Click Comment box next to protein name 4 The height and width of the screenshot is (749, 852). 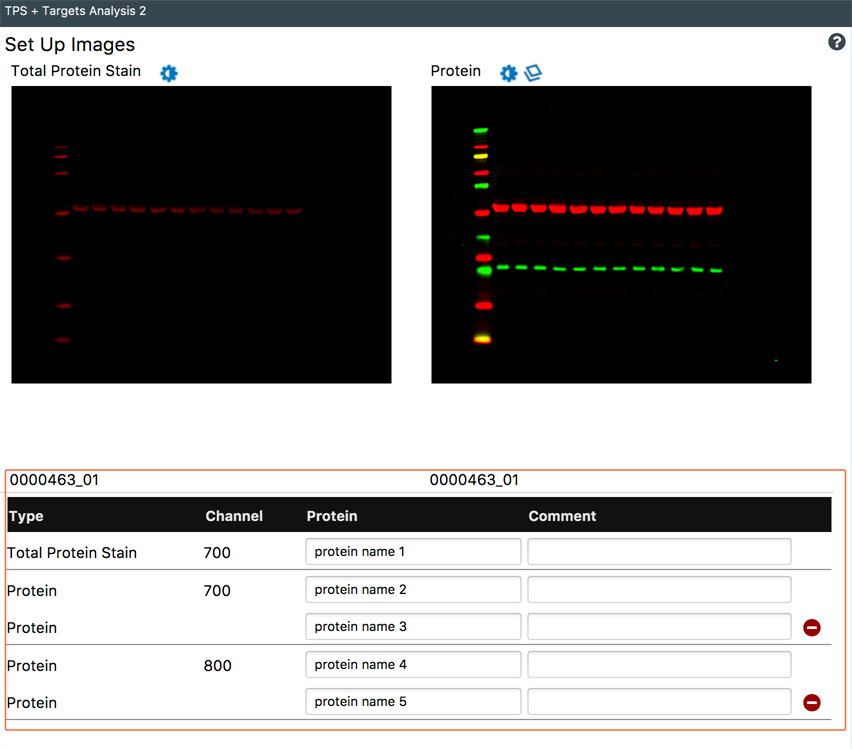pos(659,665)
